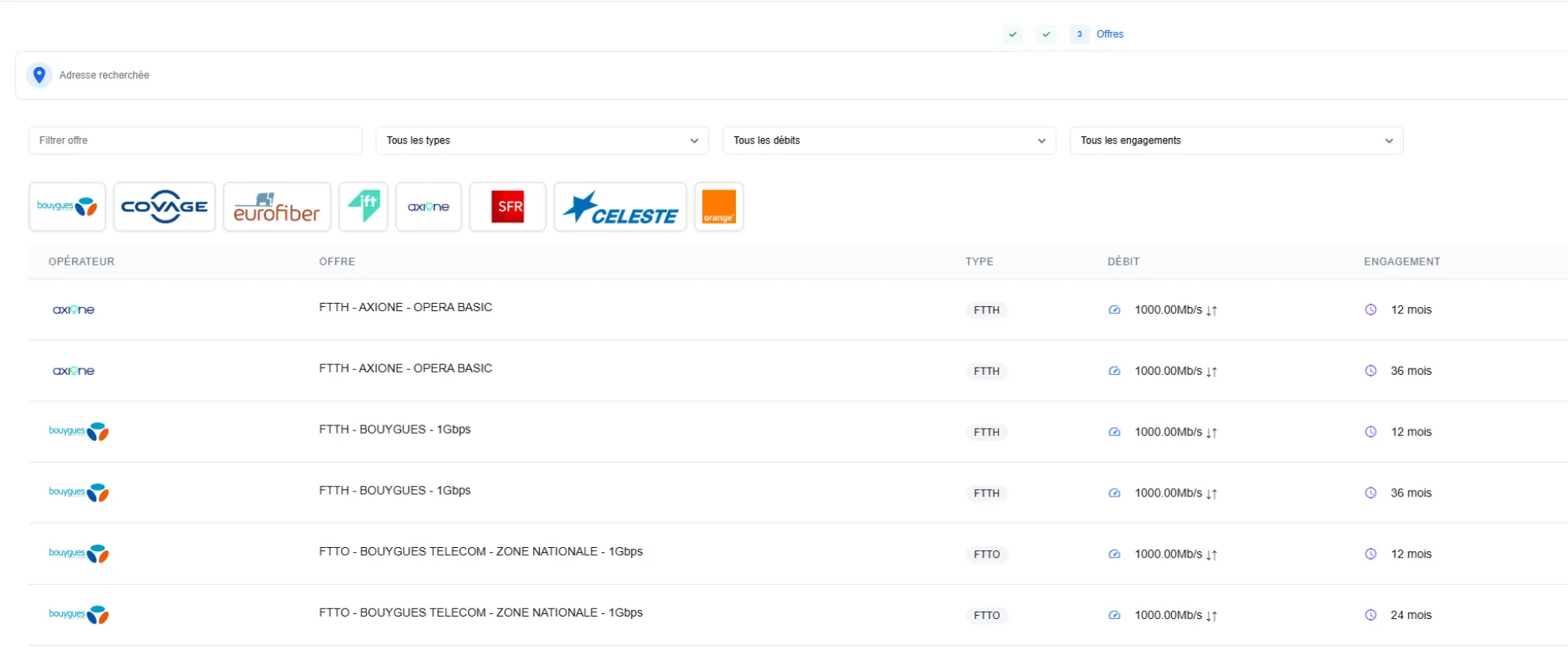
Task: Open the Tous les débits dropdown
Action: click(889, 140)
